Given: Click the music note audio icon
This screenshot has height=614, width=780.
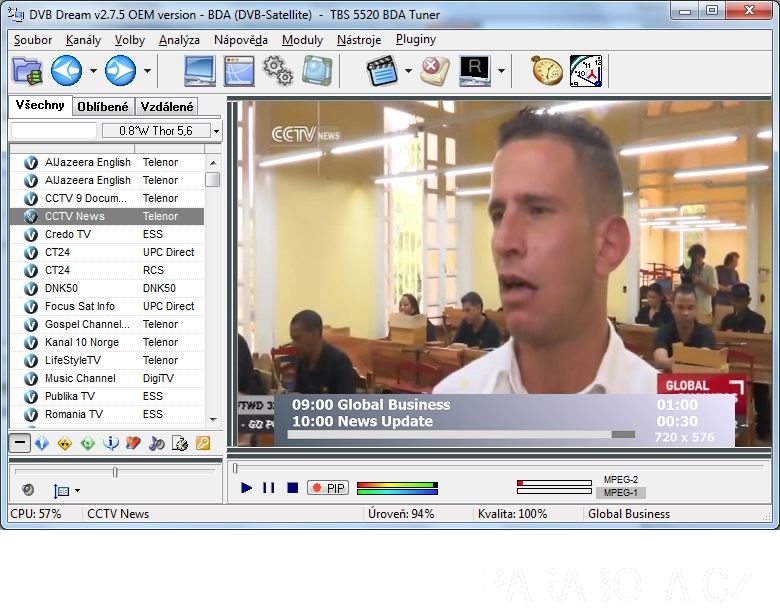Looking at the screenshot, I should 157,443.
